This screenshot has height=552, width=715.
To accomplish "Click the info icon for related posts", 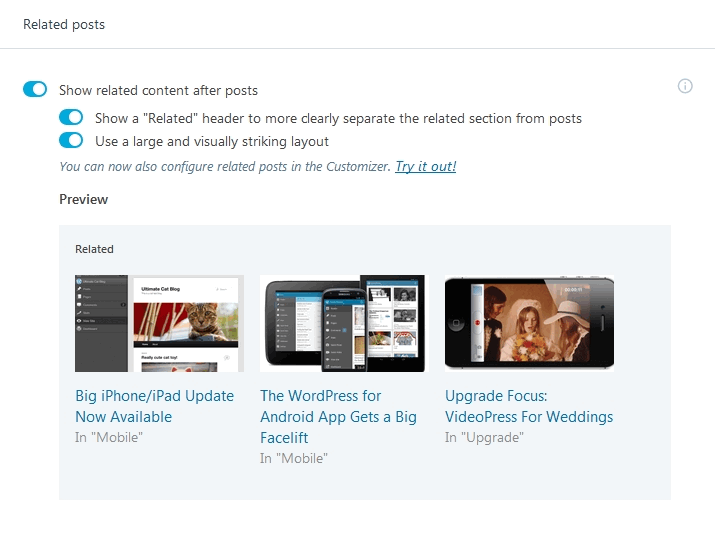I will point(684,86).
